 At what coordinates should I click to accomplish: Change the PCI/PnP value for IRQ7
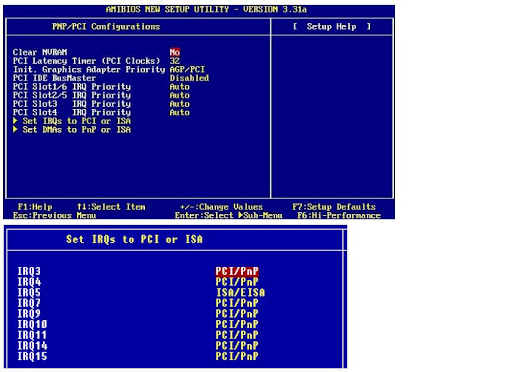click(237, 303)
